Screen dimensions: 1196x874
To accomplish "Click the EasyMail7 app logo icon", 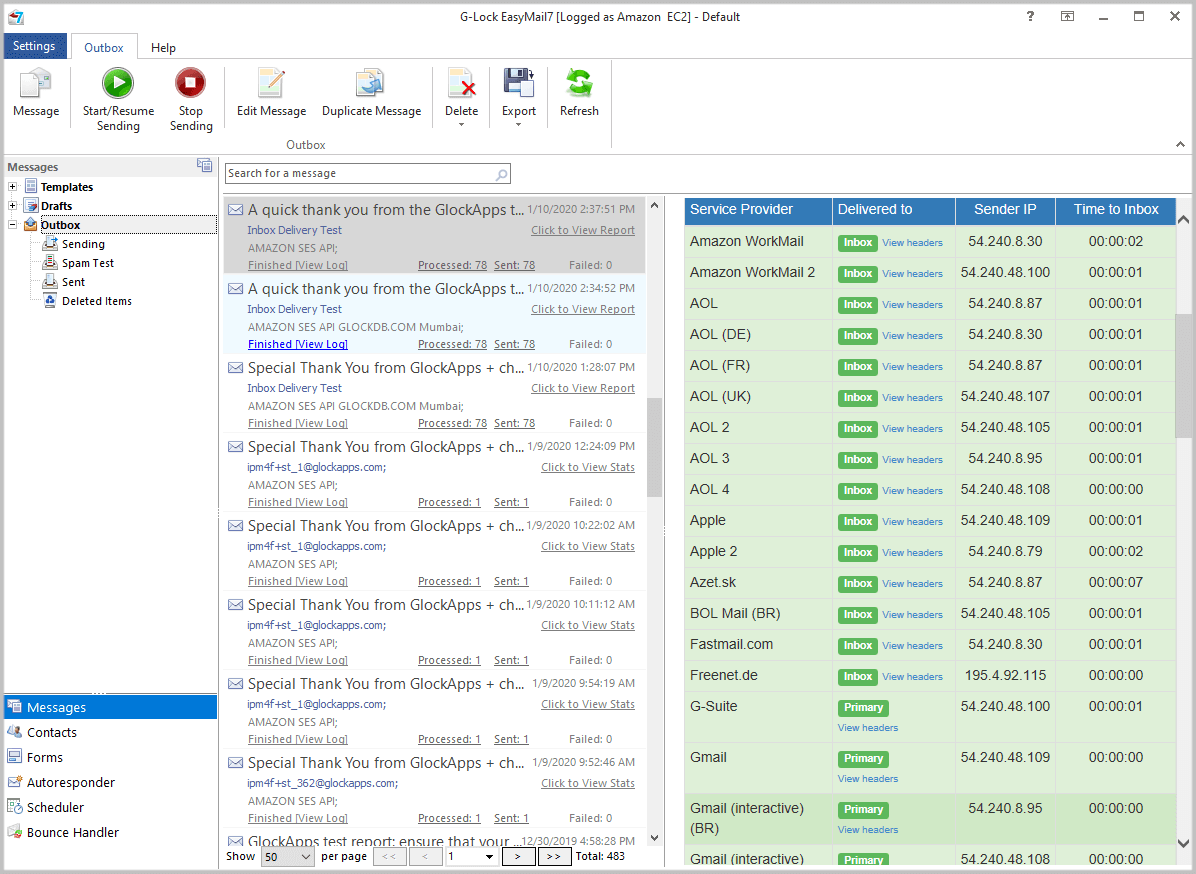I will click(x=16, y=17).
